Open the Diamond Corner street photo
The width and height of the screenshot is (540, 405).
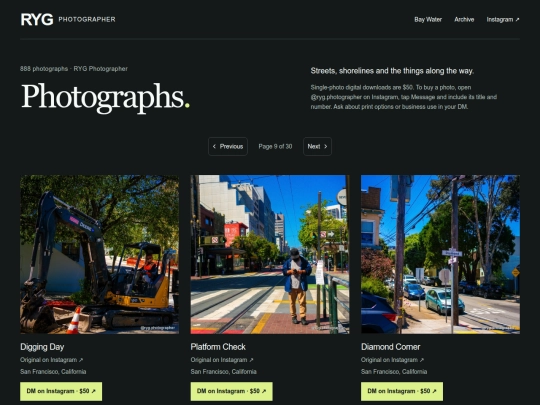pyautogui.click(x=440, y=254)
